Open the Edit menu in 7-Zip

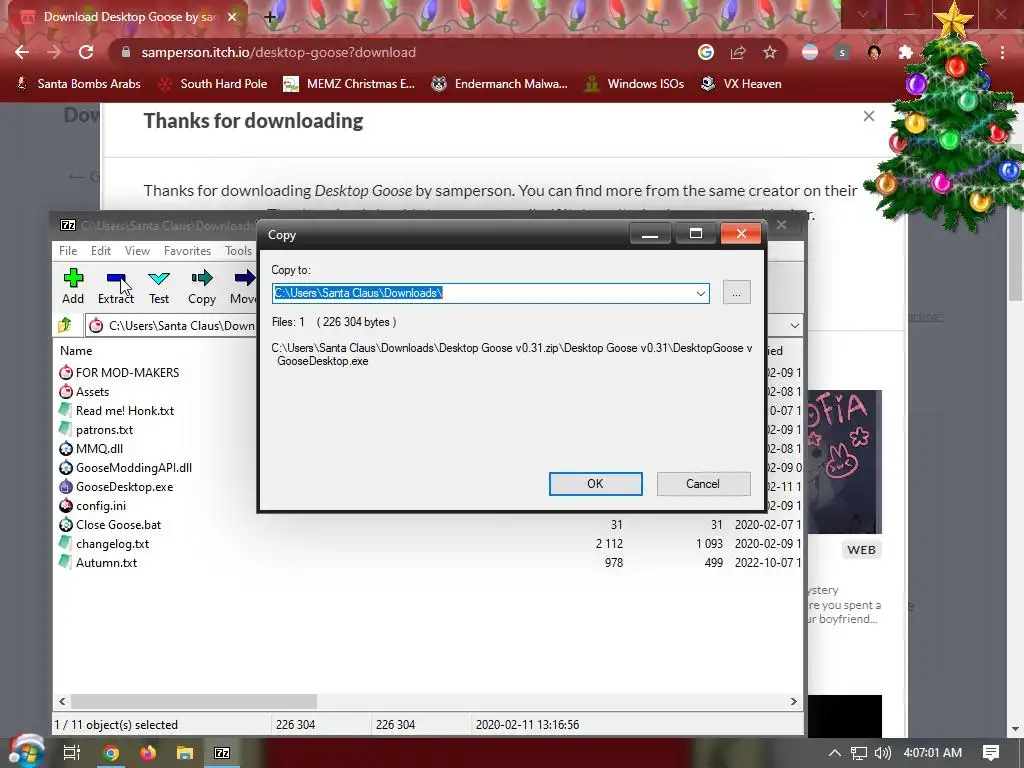click(x=101, y=251)
